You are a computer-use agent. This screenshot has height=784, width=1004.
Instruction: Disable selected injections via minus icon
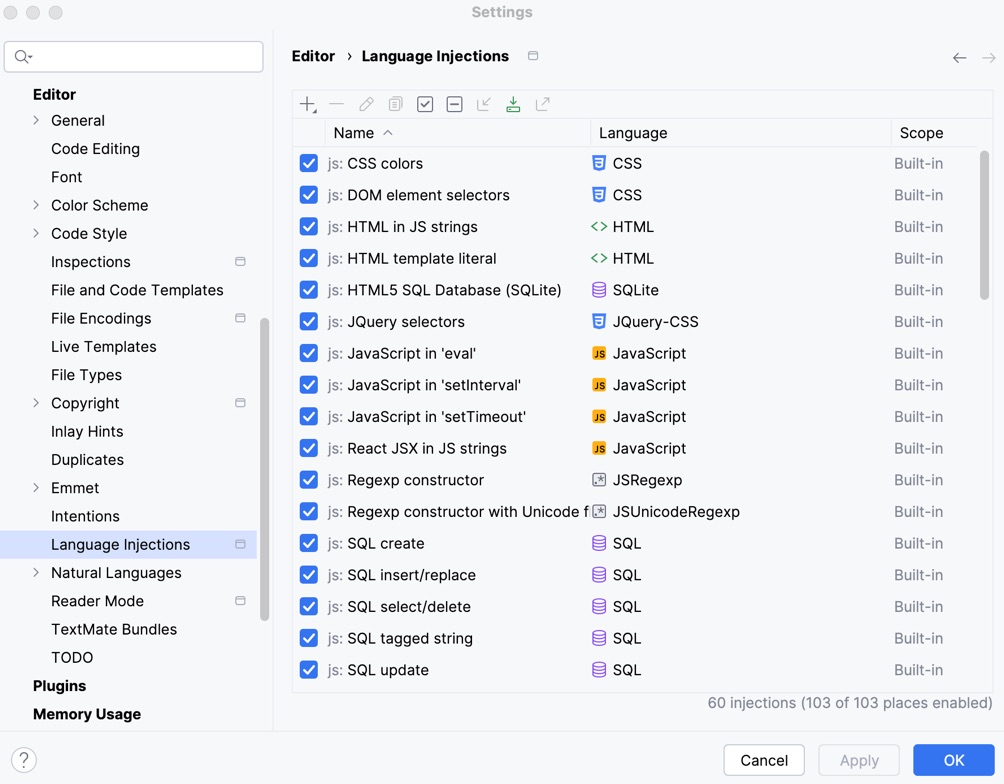coord(455,104)
